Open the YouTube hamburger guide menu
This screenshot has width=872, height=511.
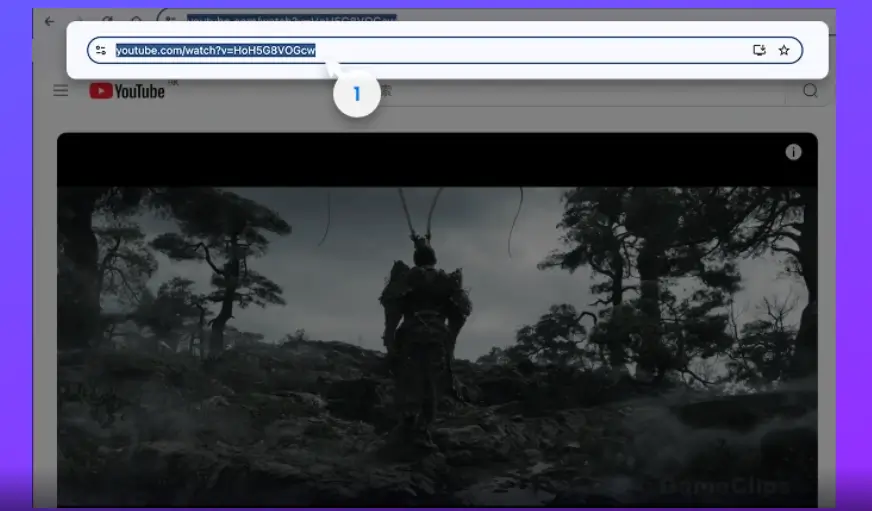pos(61,90)
